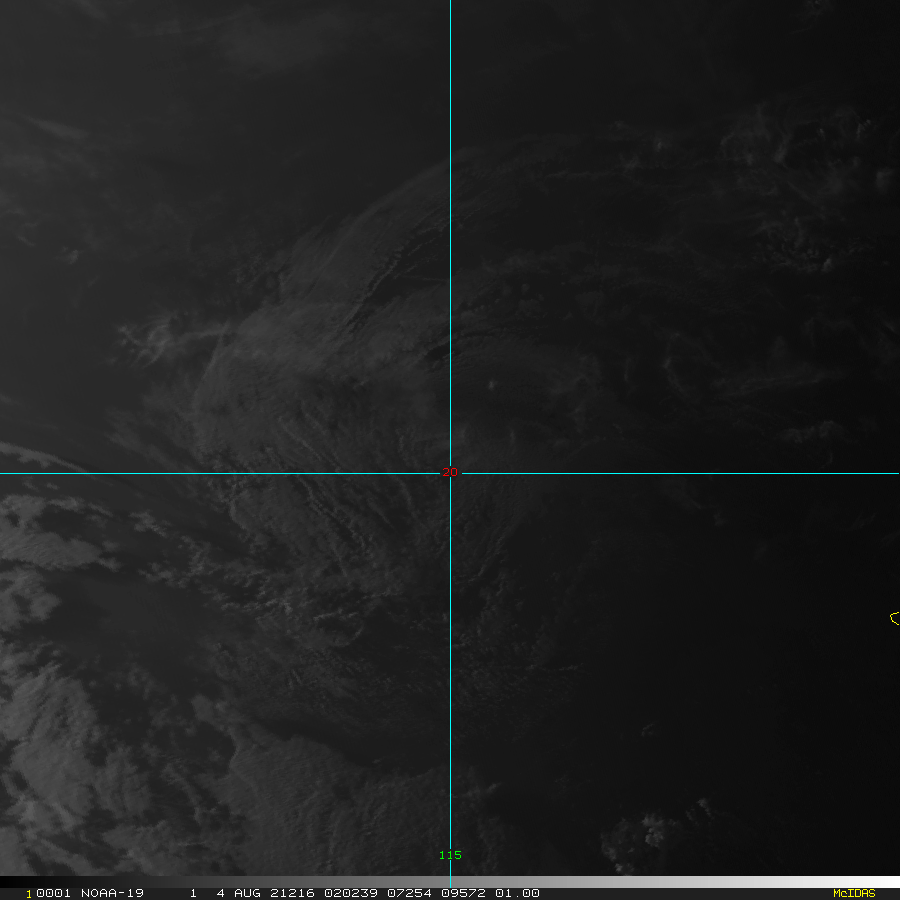
Task: Click the McIDAS label in status bar
Action: (854, 893)
